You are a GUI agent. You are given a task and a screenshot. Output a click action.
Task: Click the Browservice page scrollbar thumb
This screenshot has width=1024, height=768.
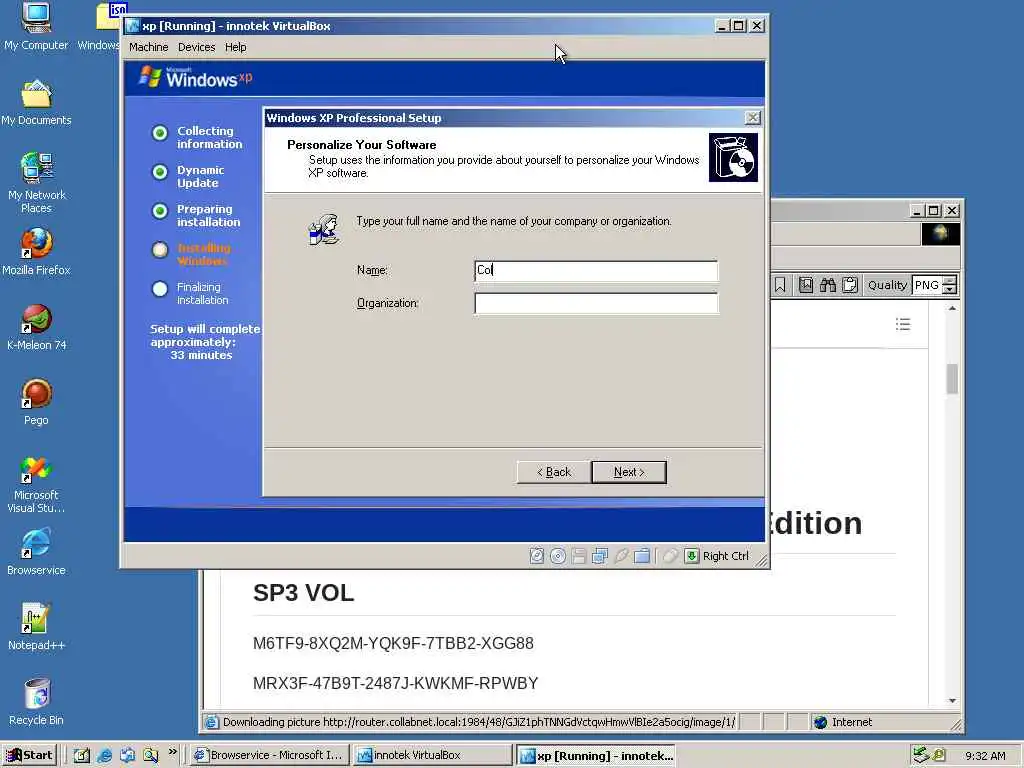click(952, 379)
